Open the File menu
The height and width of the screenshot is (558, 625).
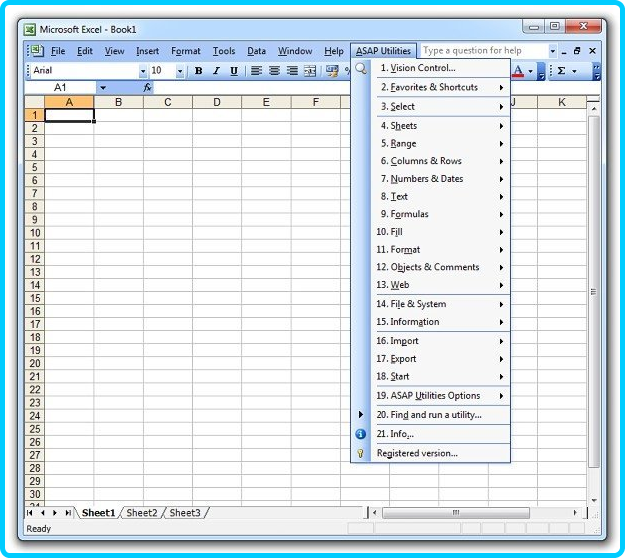(x=58, y=51)
